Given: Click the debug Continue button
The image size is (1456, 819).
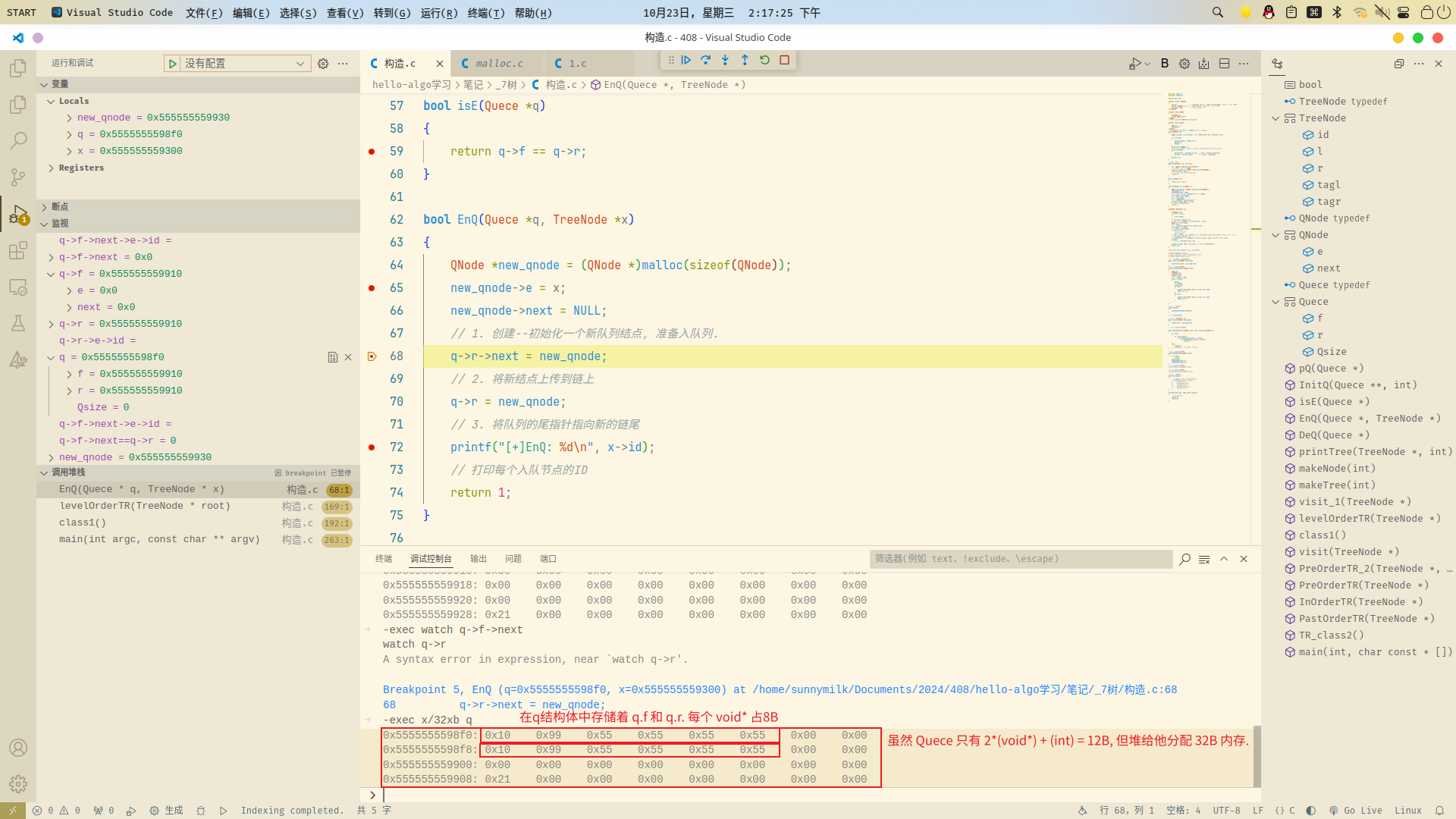Looking at the screenshot, I should (686, 60).
